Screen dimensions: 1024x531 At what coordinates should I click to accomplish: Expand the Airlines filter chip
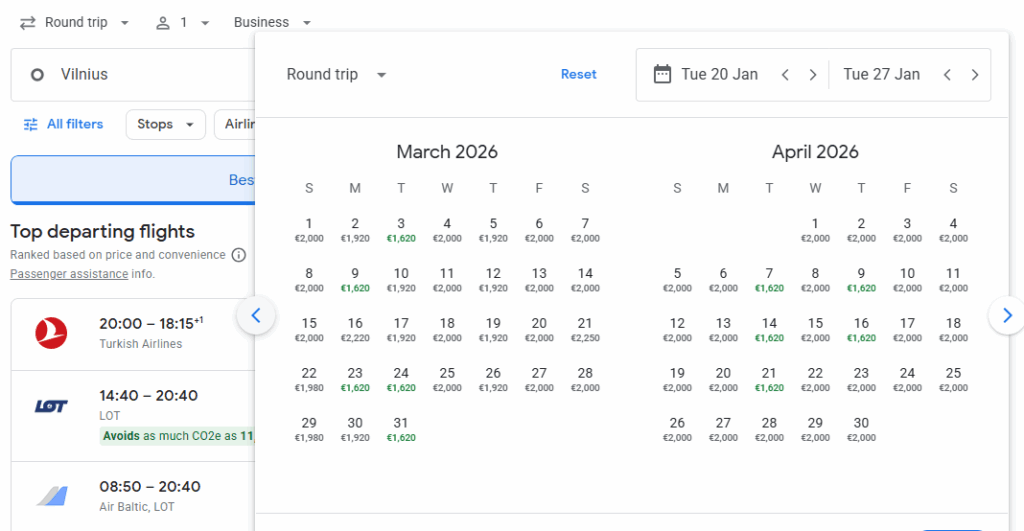point(235,124)
